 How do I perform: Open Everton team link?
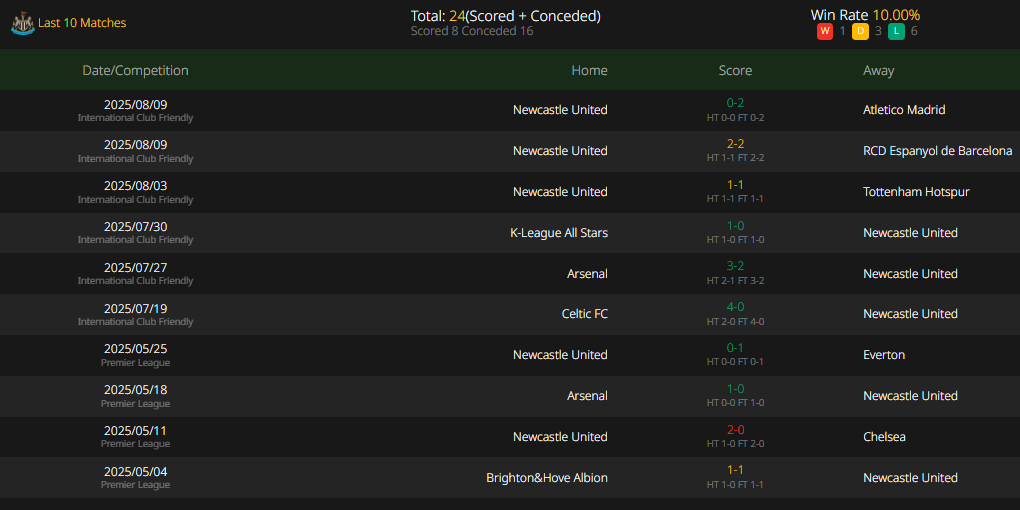(x=884, y=355)
